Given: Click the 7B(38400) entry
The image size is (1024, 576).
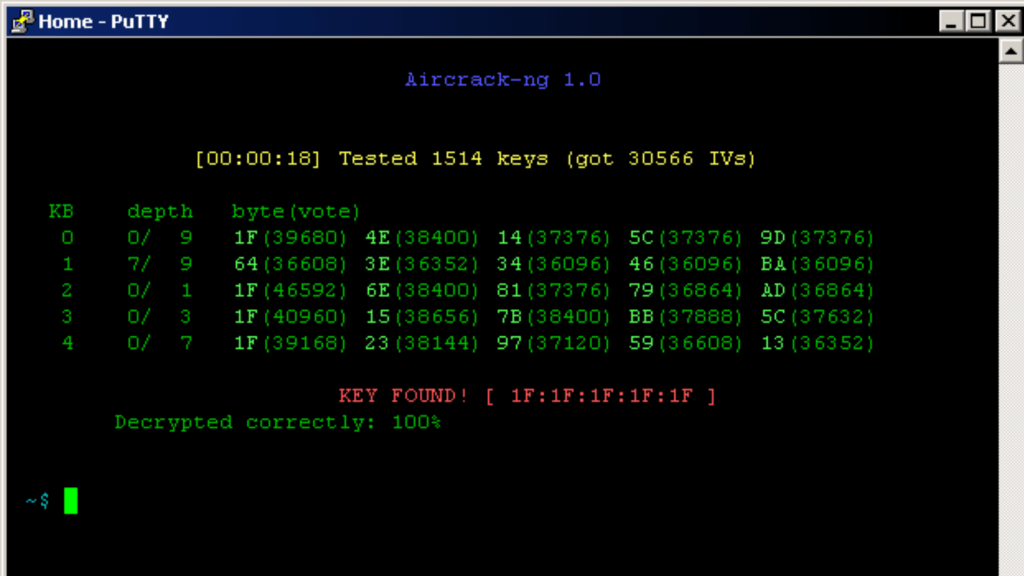Looking at the screenshot, I should coord(554,317).
